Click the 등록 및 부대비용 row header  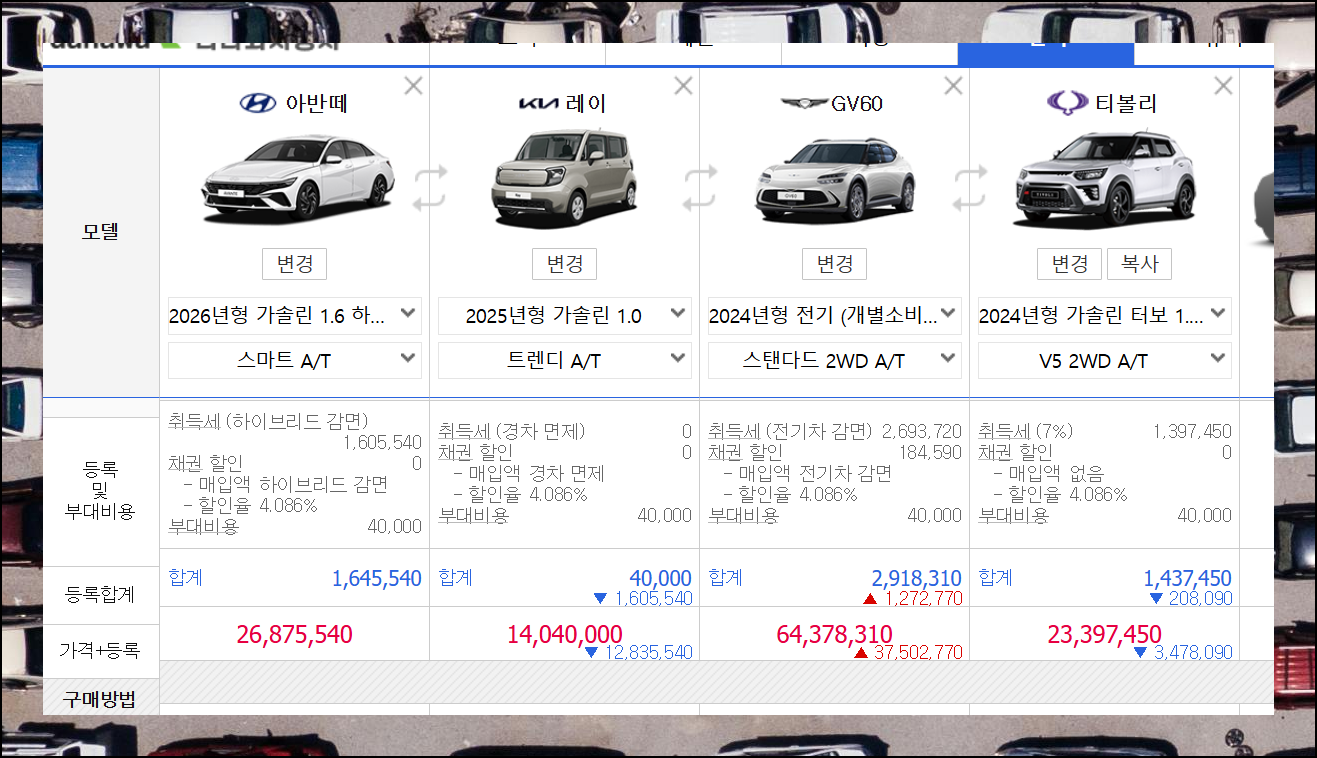coord(101,490)
